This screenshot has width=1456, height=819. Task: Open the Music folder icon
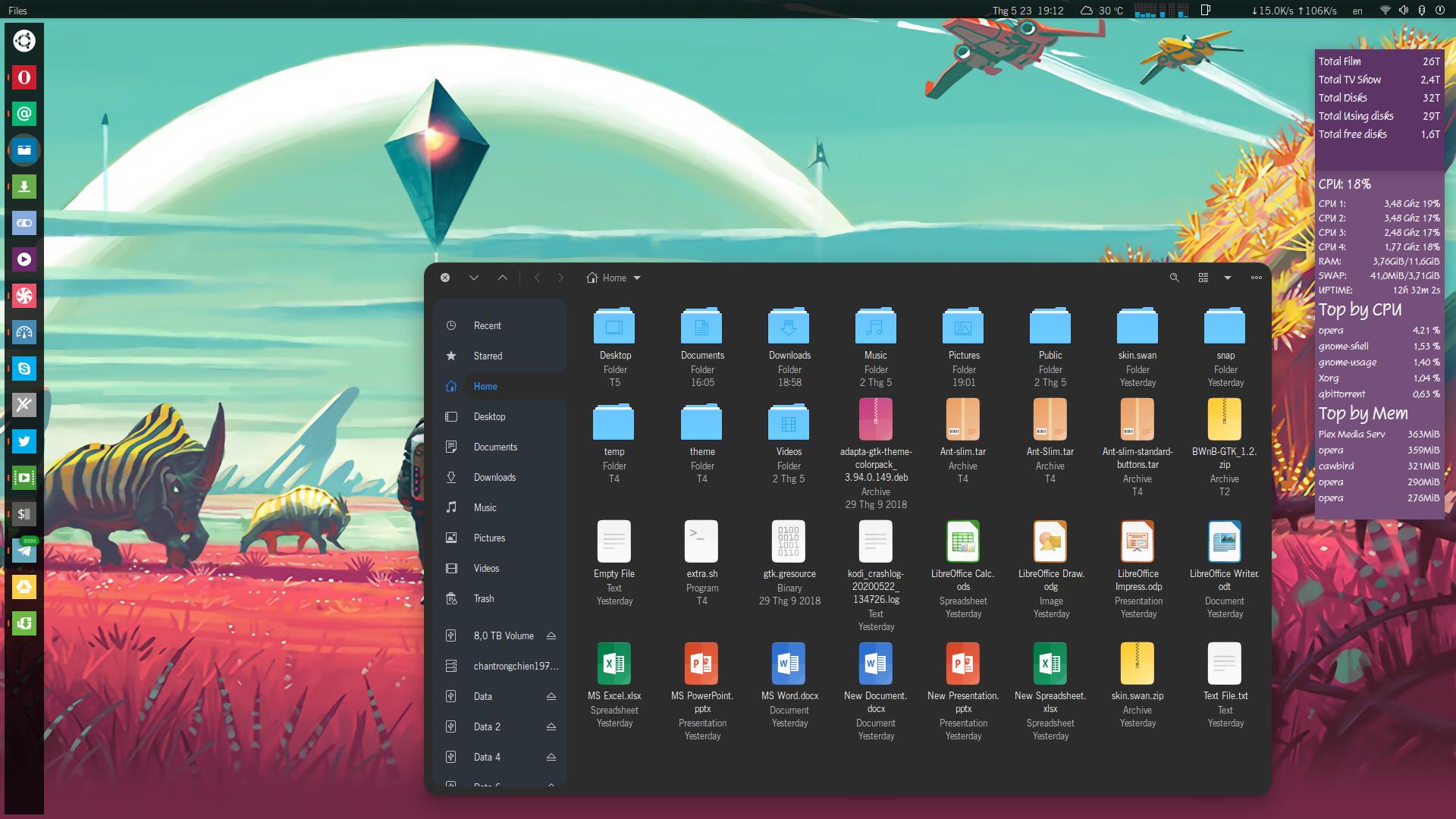coord(876,326)
